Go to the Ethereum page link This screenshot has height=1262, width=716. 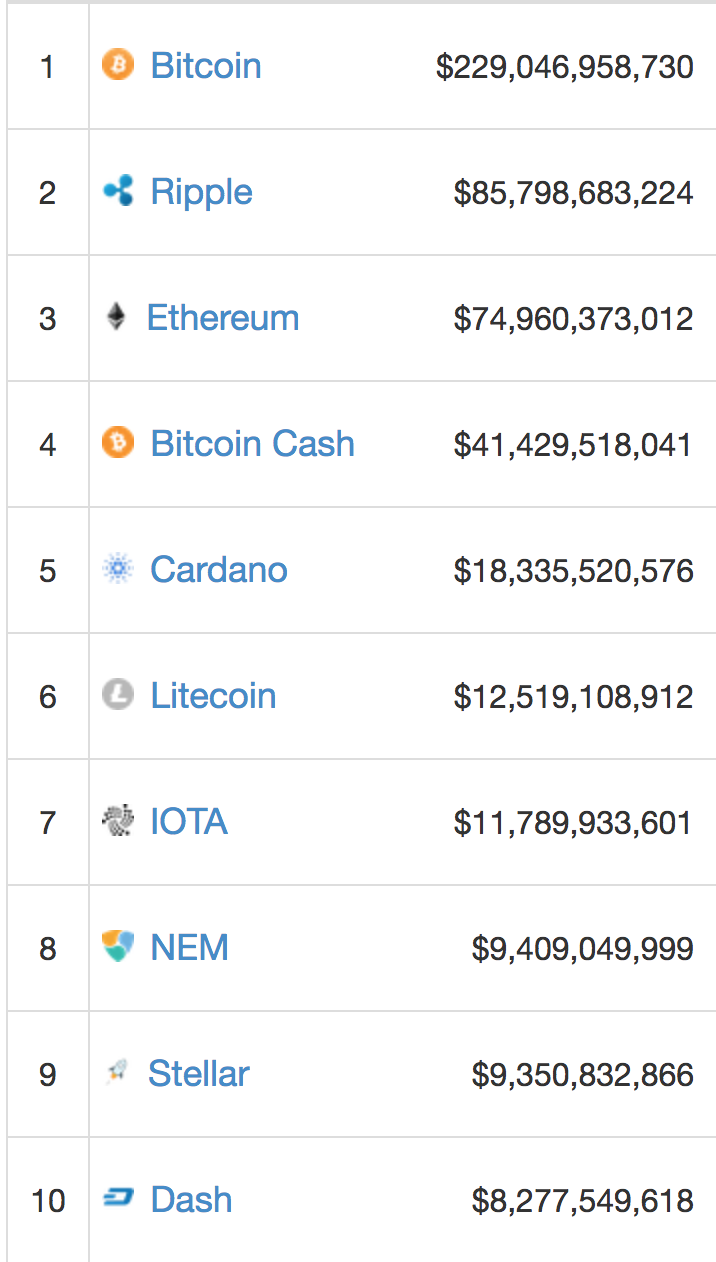tap(223, 318)
